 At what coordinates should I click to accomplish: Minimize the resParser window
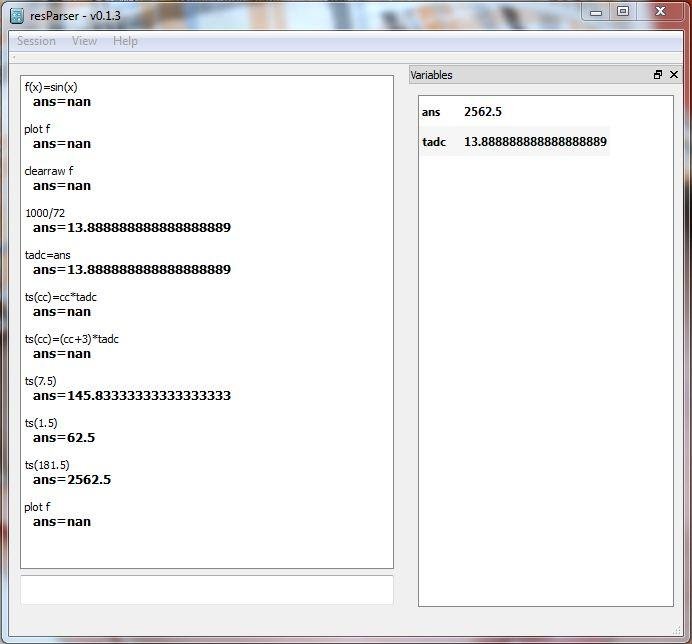coord(596,12)
